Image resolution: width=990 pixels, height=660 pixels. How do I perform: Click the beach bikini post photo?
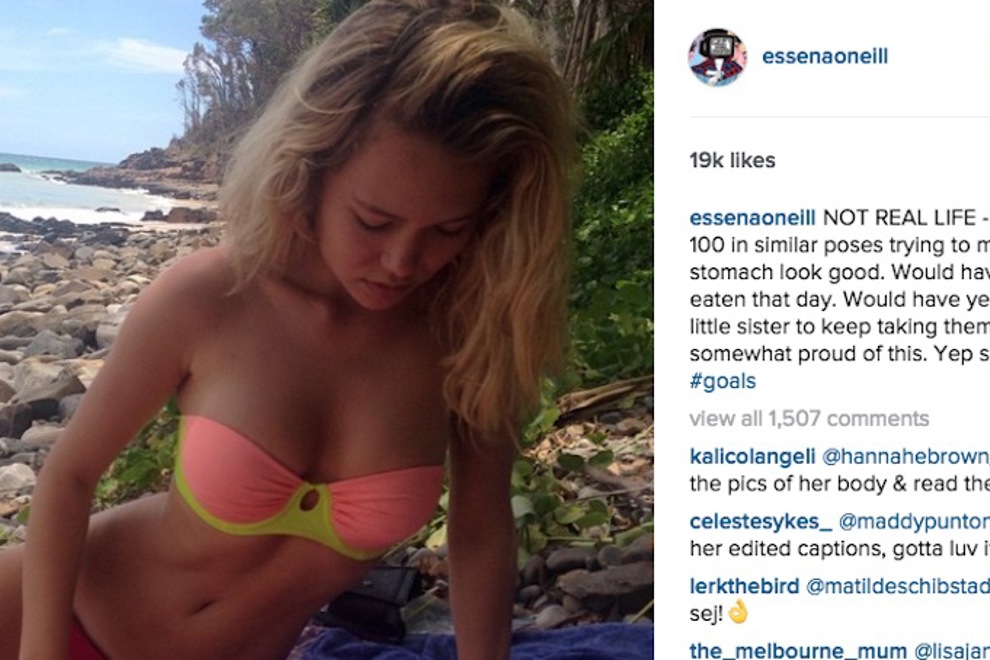click(326, 330)
